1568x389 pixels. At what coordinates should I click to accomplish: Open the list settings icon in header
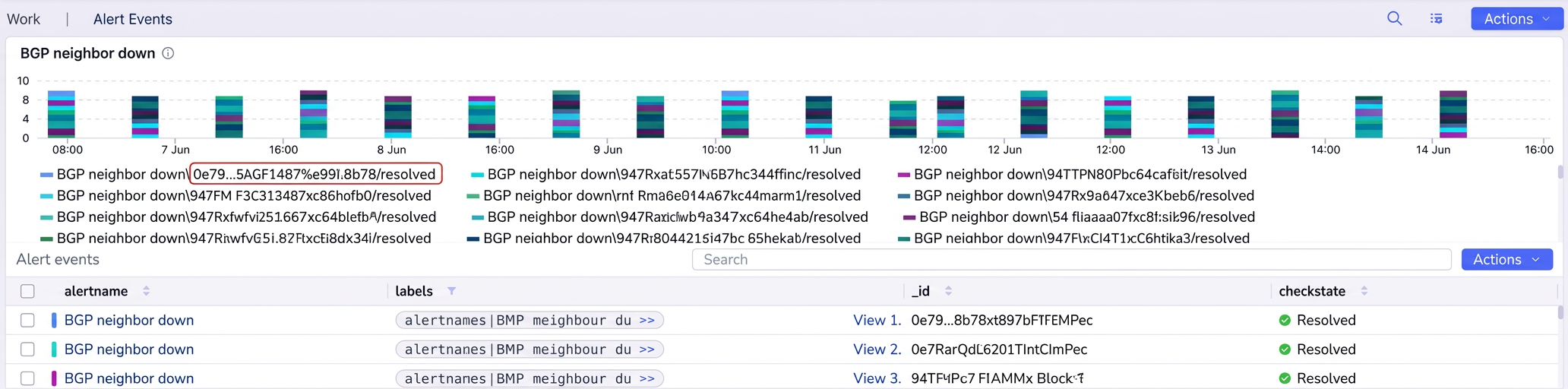(1436, 18)
